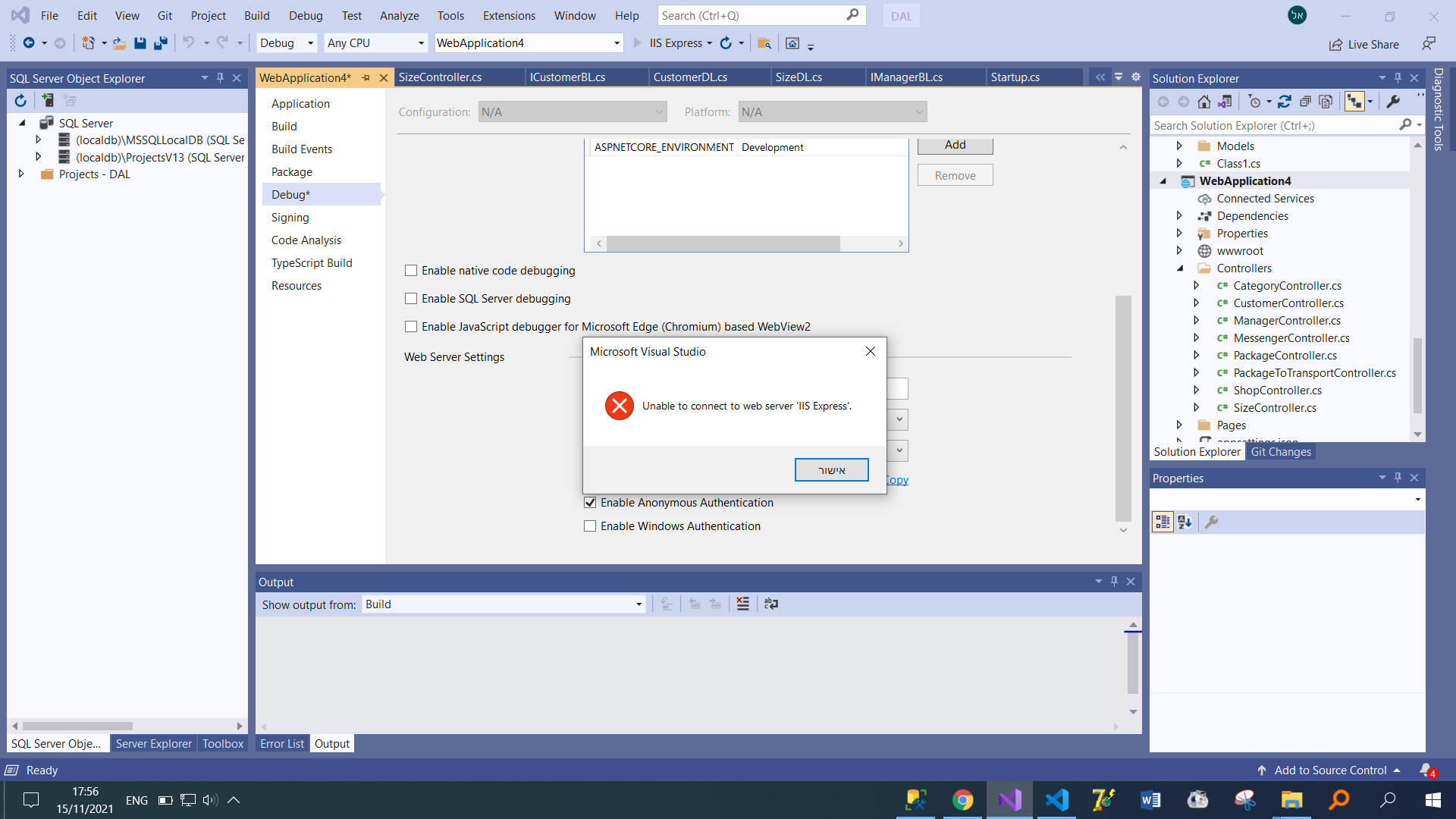
Task: Click the Home icon in Solution Explorer
Action: 1203,102
